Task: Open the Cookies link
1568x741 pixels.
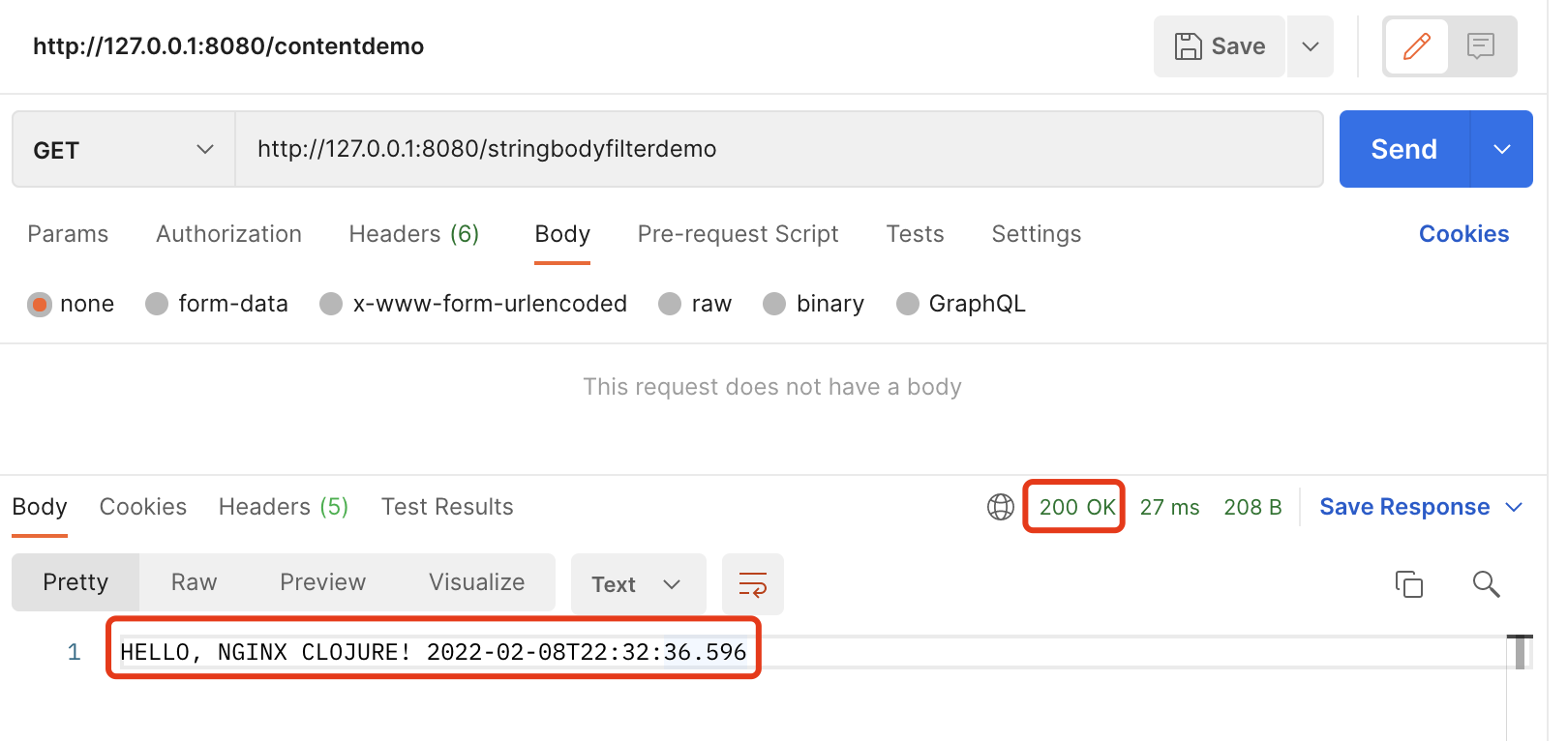Action: (x=1463, y=234)
